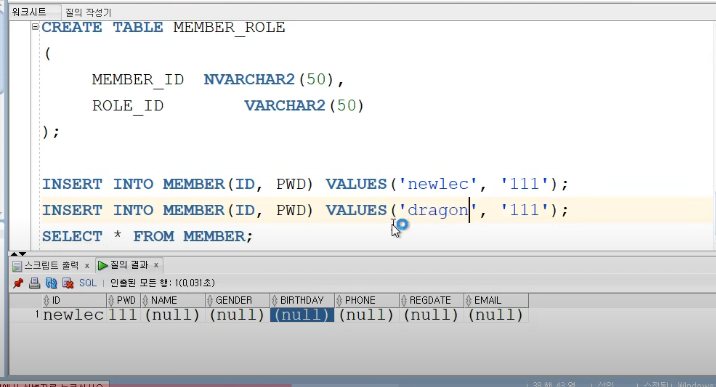
Task: Click VARCHAR2 type on the ROLE_ID line
Action: pos(284,106)
